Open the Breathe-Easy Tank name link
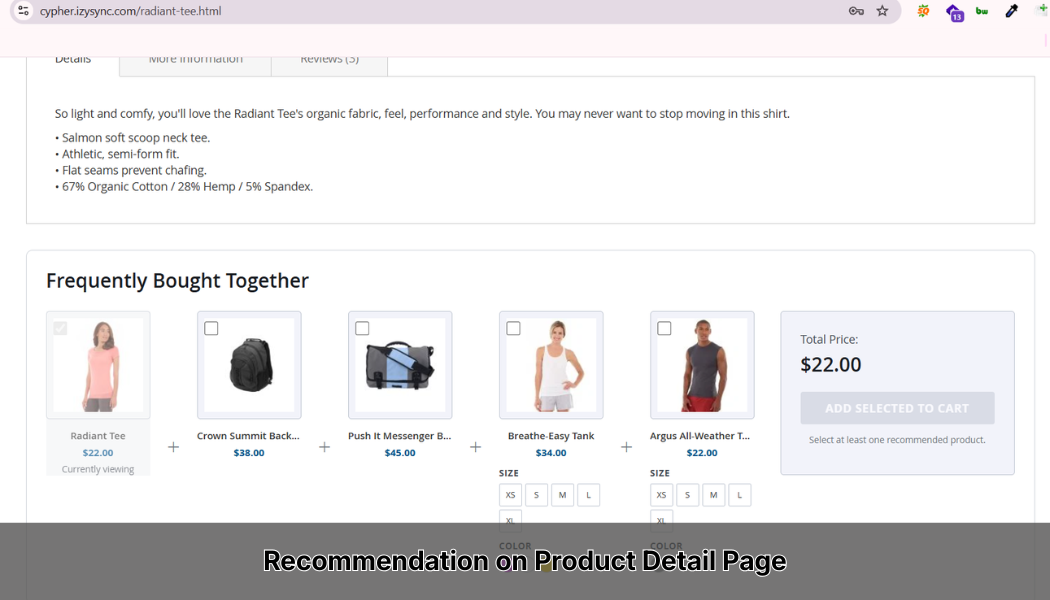This screenshot has height=600, width=1050. (551, 436)
